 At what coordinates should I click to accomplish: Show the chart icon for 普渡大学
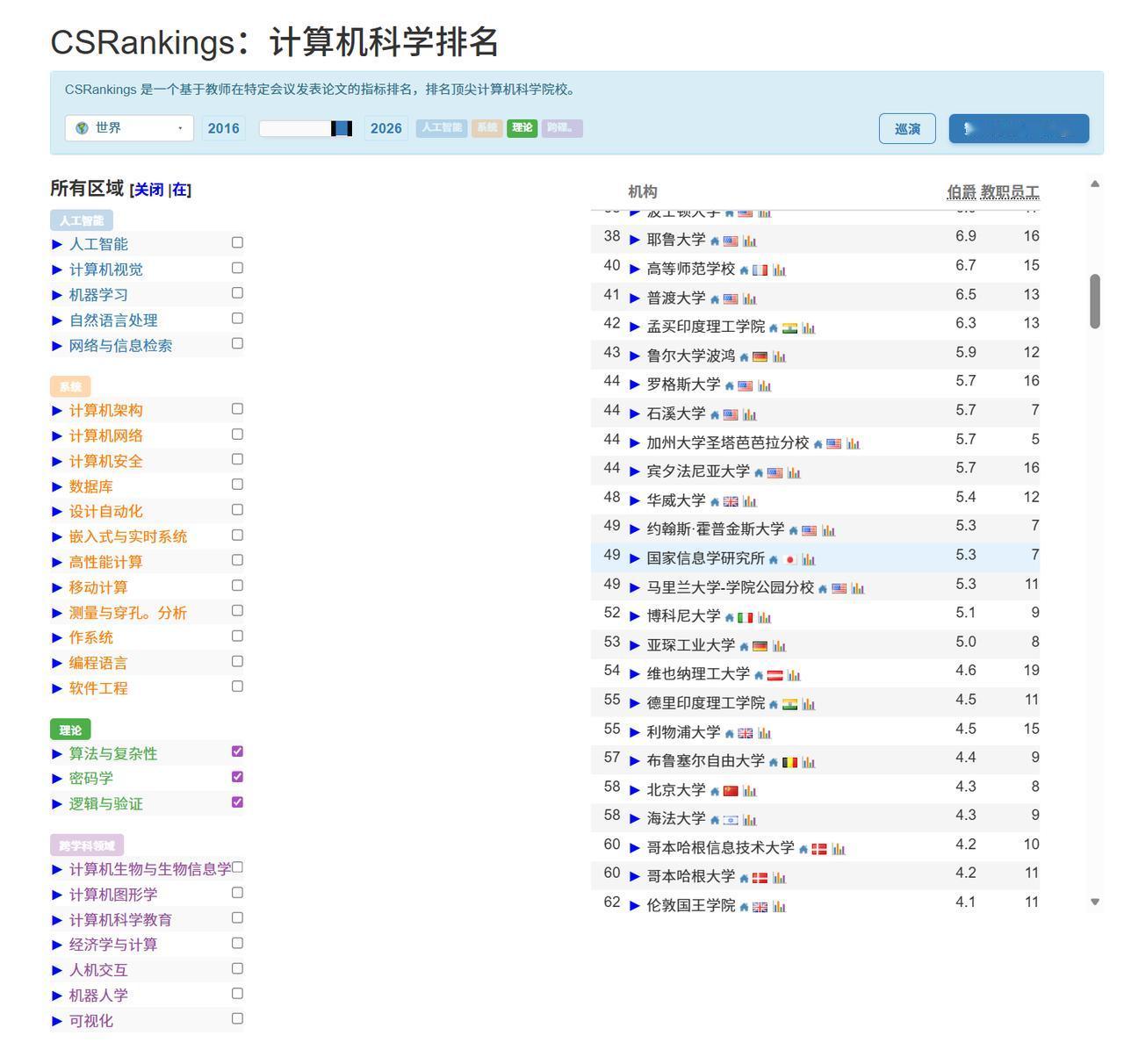pyautogui.click(x=749, y=298)
